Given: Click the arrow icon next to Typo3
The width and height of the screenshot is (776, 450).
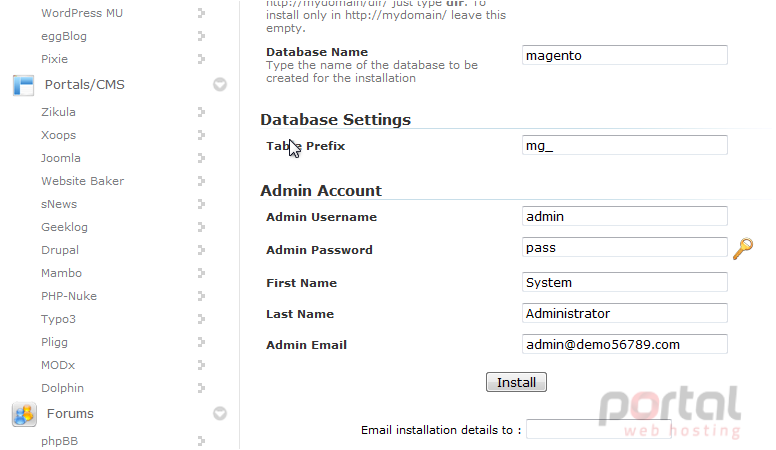Looking at the screenshot, I should tap(201, 319).
